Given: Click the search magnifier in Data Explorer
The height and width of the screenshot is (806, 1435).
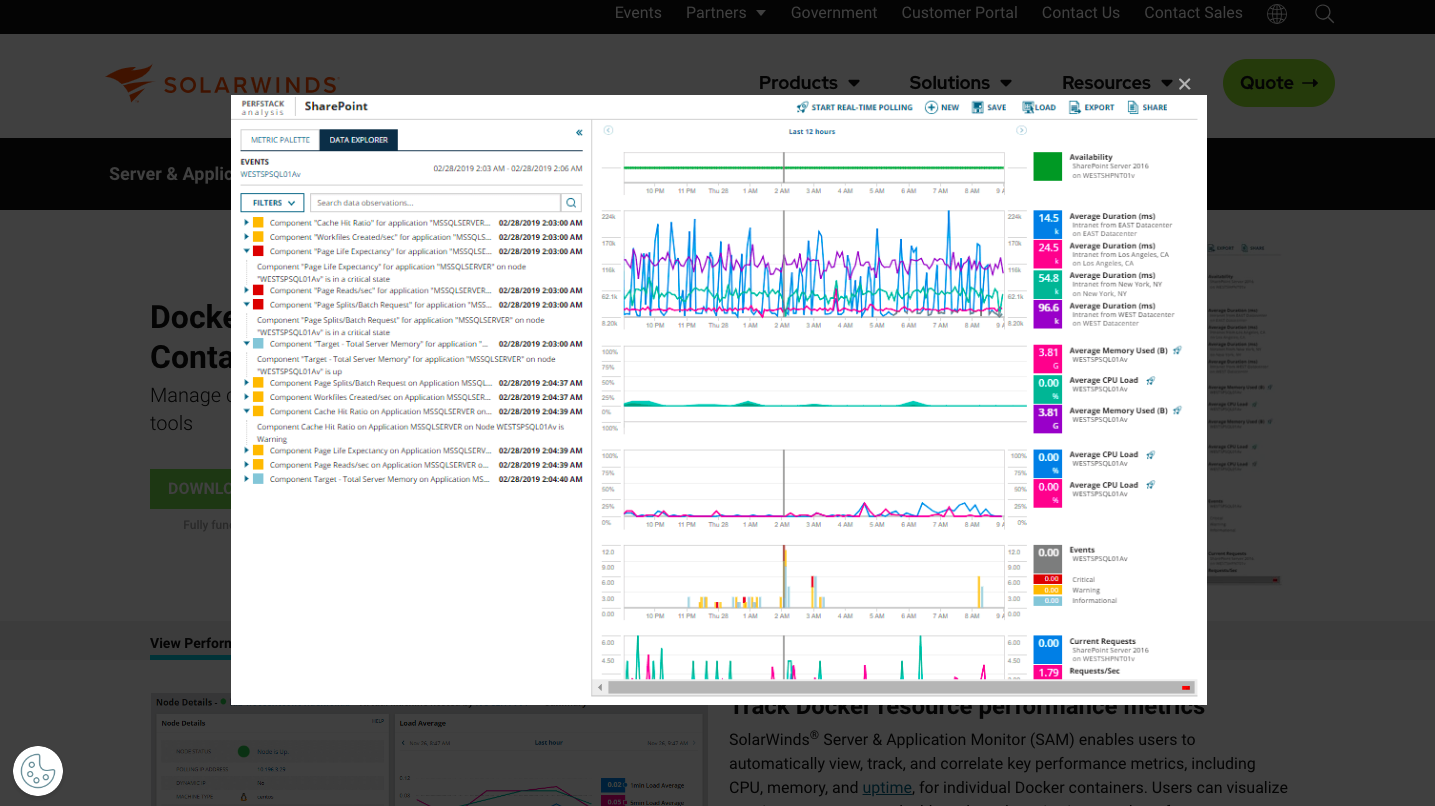Looking at the screenshot, I should click(x=571, y=202).
